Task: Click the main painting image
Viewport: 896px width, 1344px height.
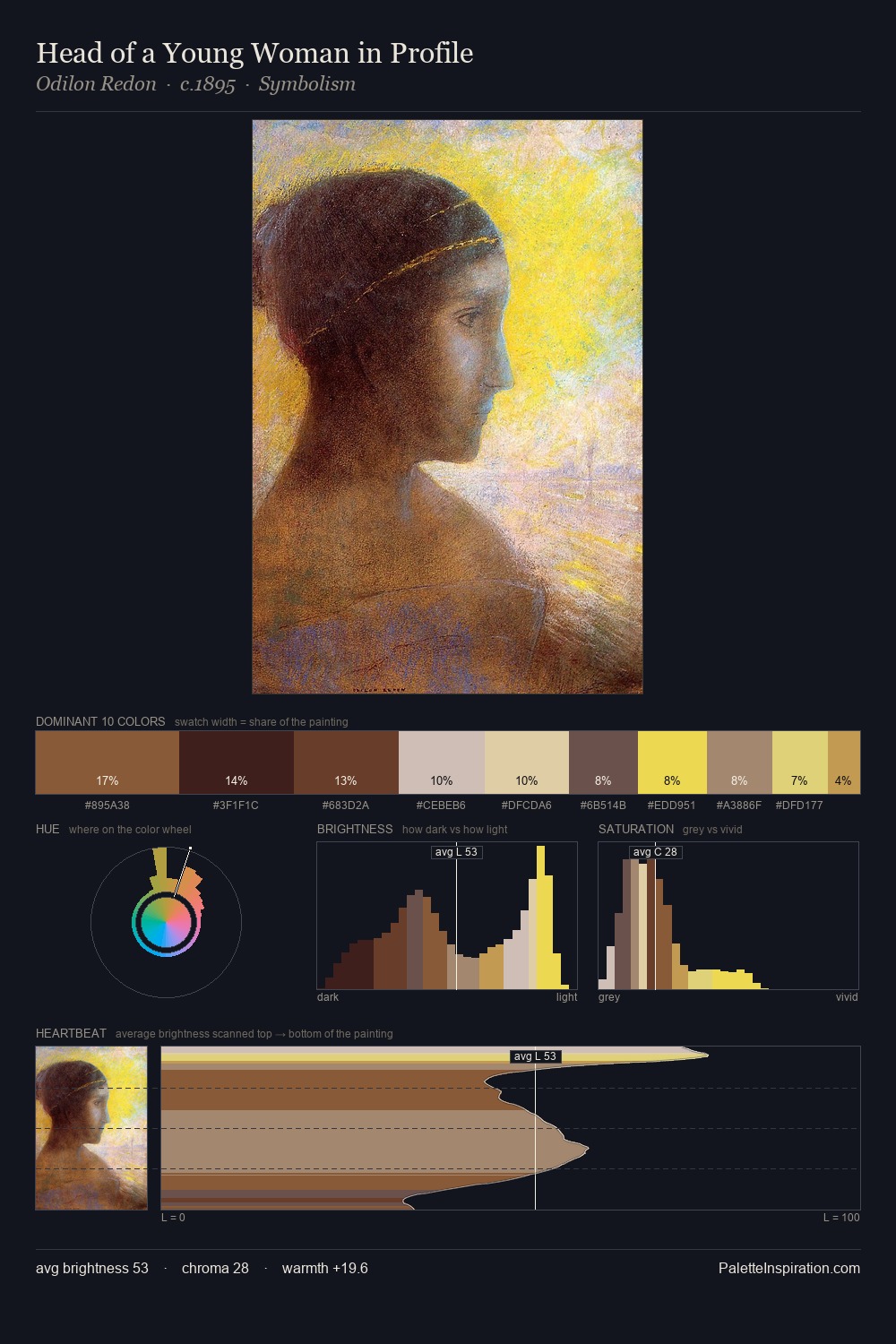Action: click(447, 407)
